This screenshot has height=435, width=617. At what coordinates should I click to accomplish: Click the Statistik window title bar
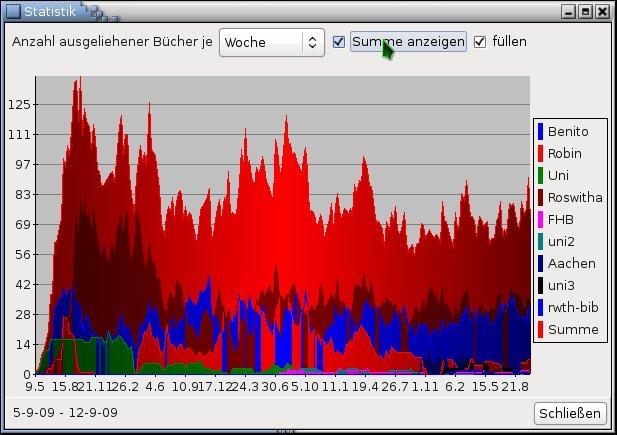coord(307,11)
